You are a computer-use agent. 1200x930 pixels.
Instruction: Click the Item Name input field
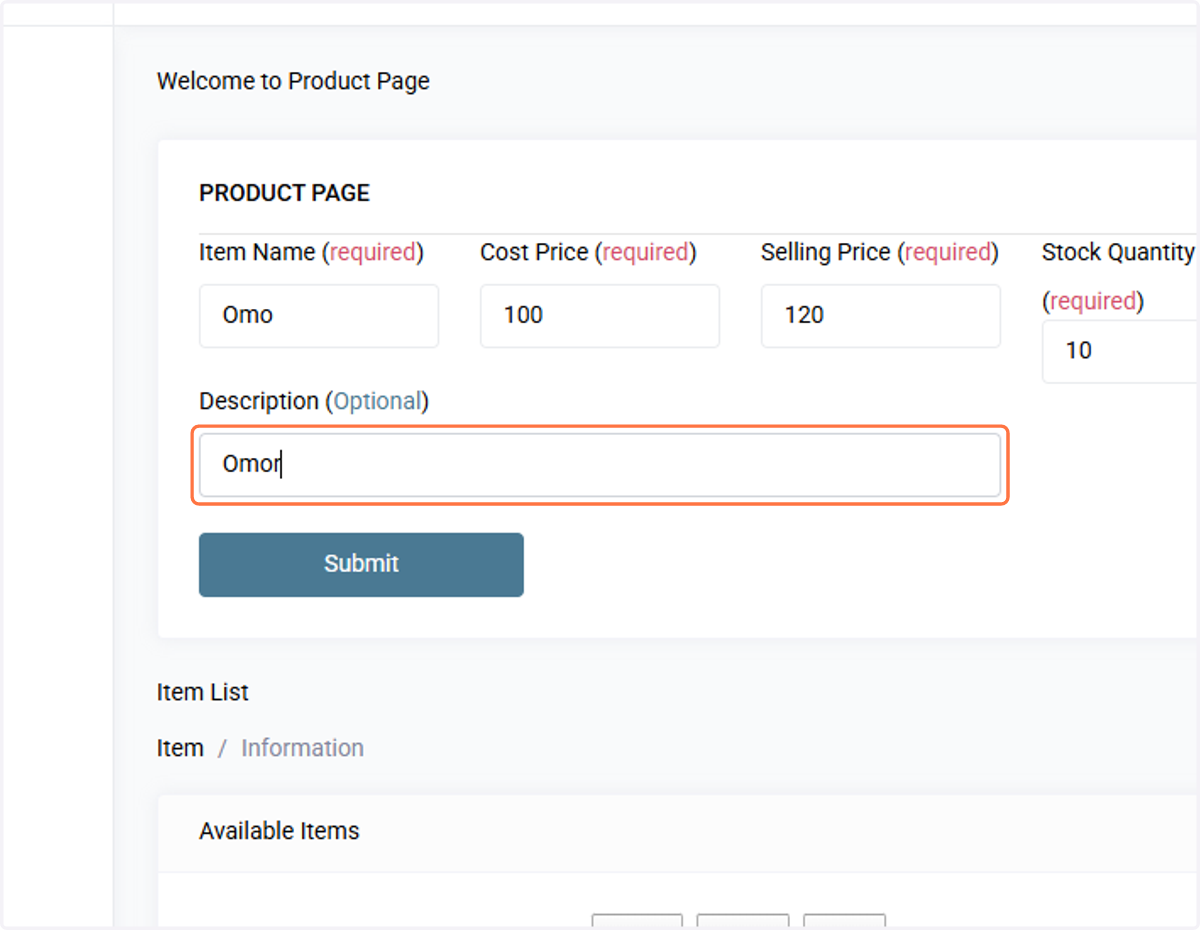(x=319, y=316)
